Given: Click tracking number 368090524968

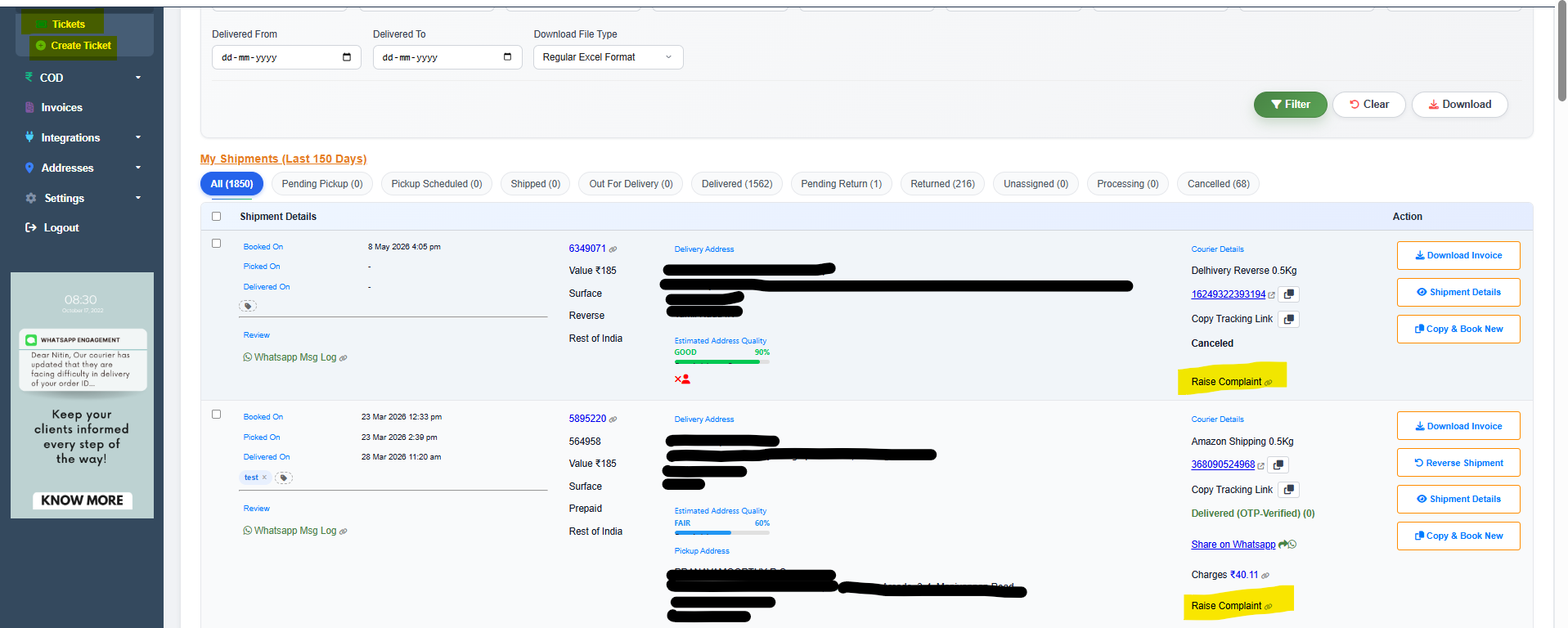Looking at the screenshot, I should [1223, 464].
